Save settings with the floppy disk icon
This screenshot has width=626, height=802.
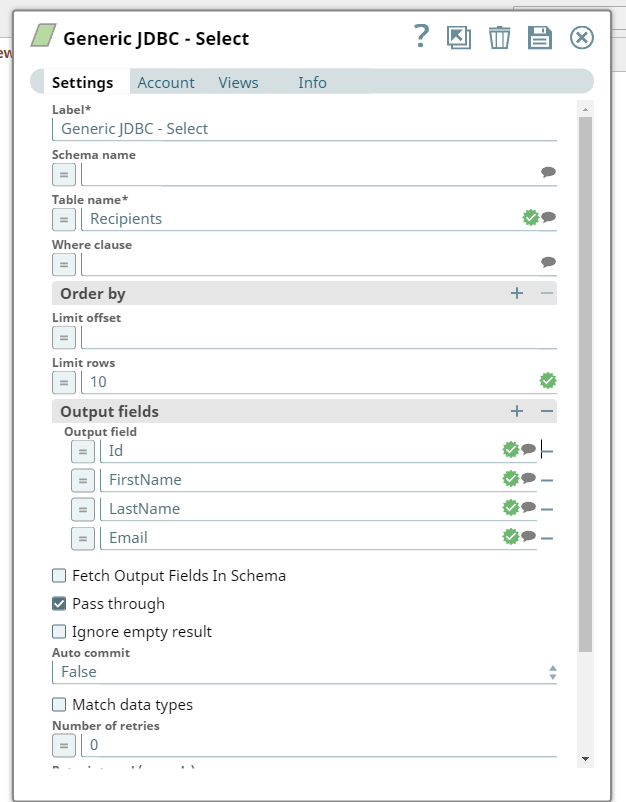click(540, 38)
